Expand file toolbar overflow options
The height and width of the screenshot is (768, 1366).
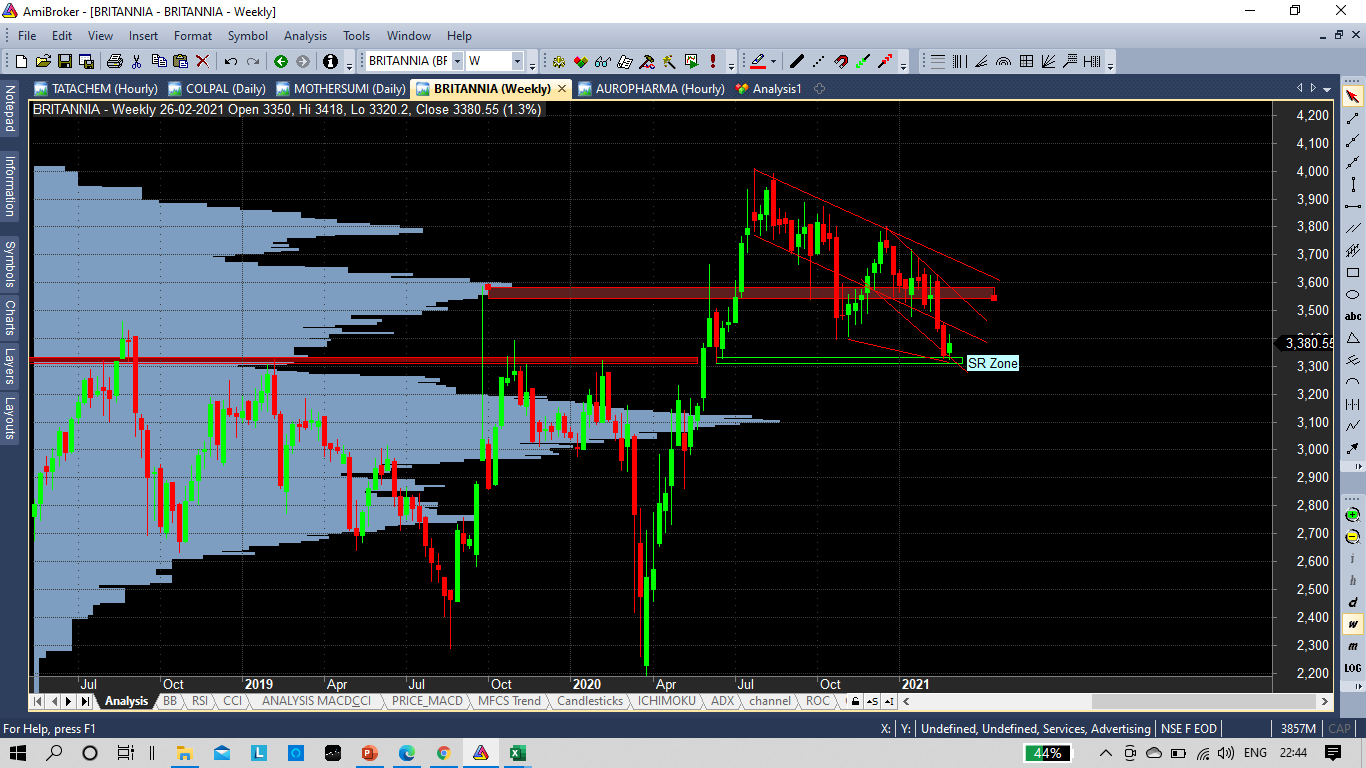point(349,64)
